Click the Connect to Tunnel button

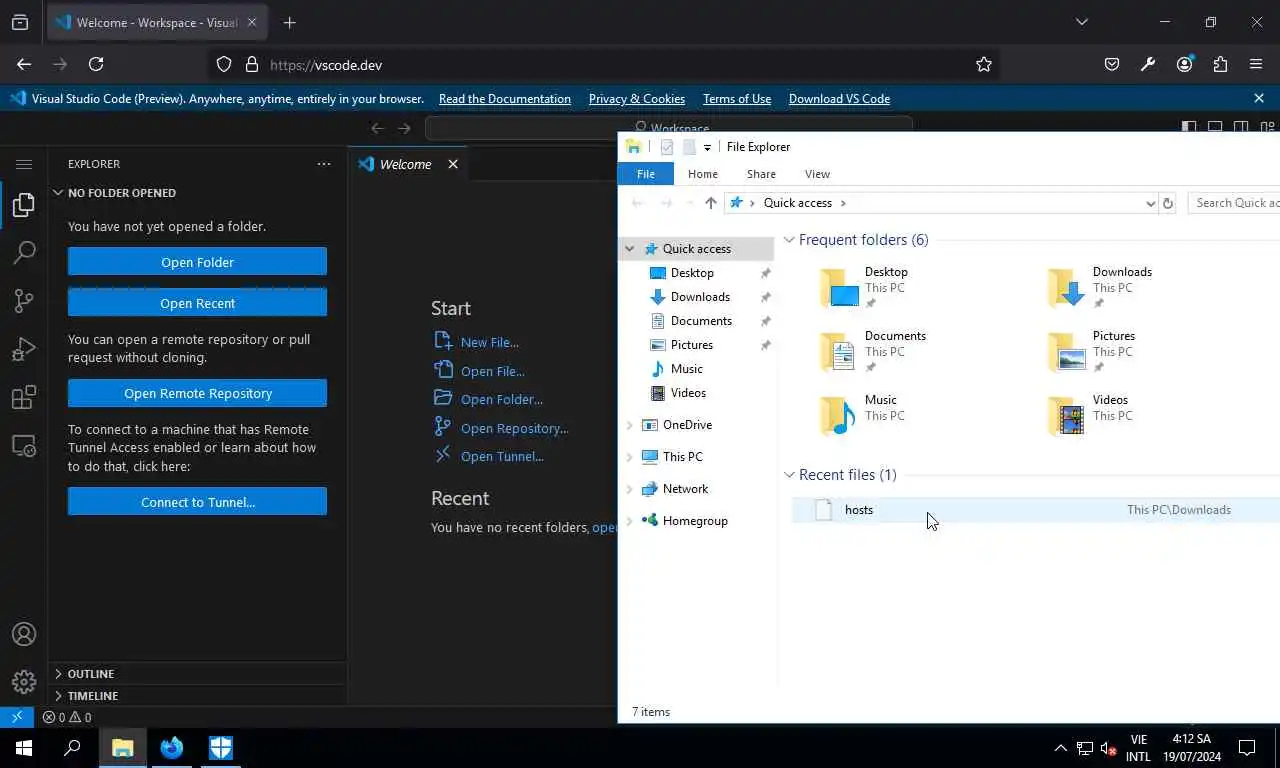click(197, 502)
